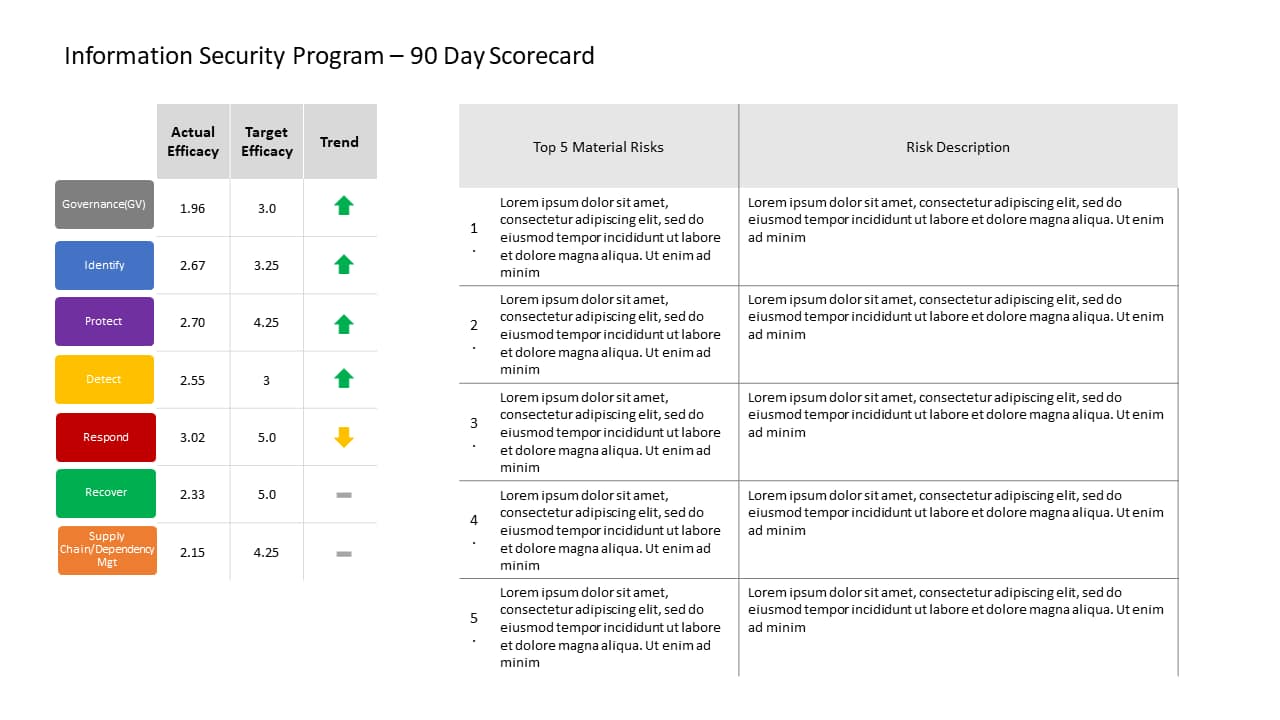Image resolution: width=1280 pixels, height=720 pixels.
Task: Click the Respond actual efficacy value 3.02
Action: point(192,438)
